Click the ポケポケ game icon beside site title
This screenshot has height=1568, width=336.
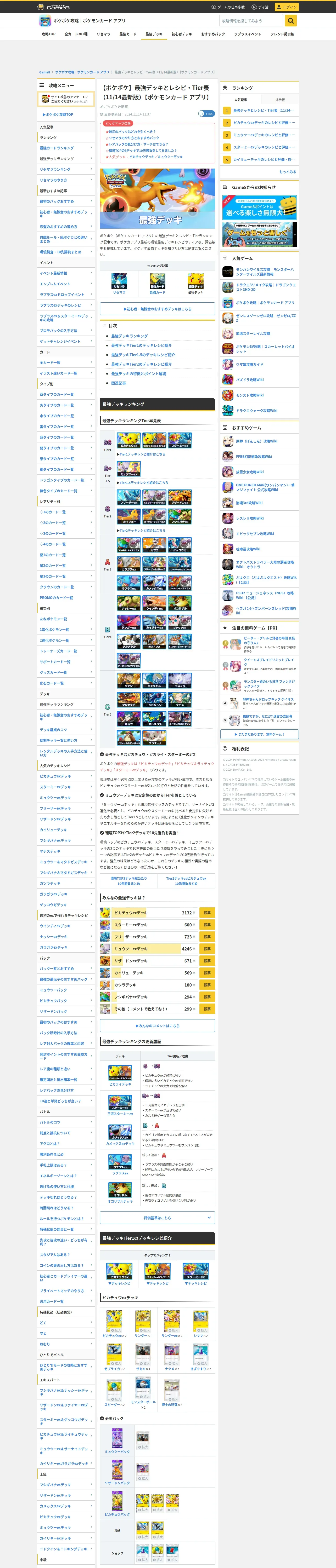click(x=44, y=21)
